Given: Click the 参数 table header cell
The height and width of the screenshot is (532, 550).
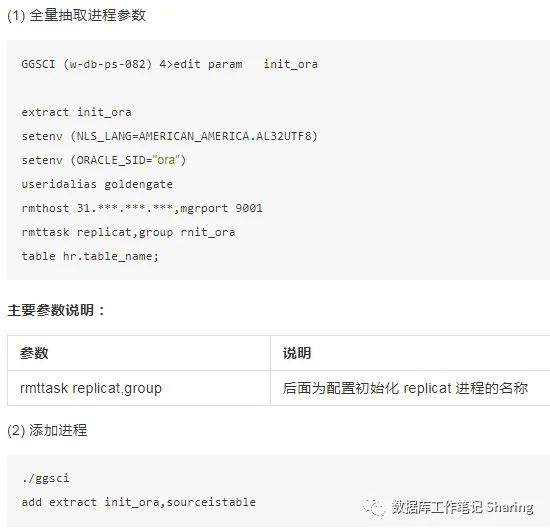Looking at the screenshot, I should point(139,353).
